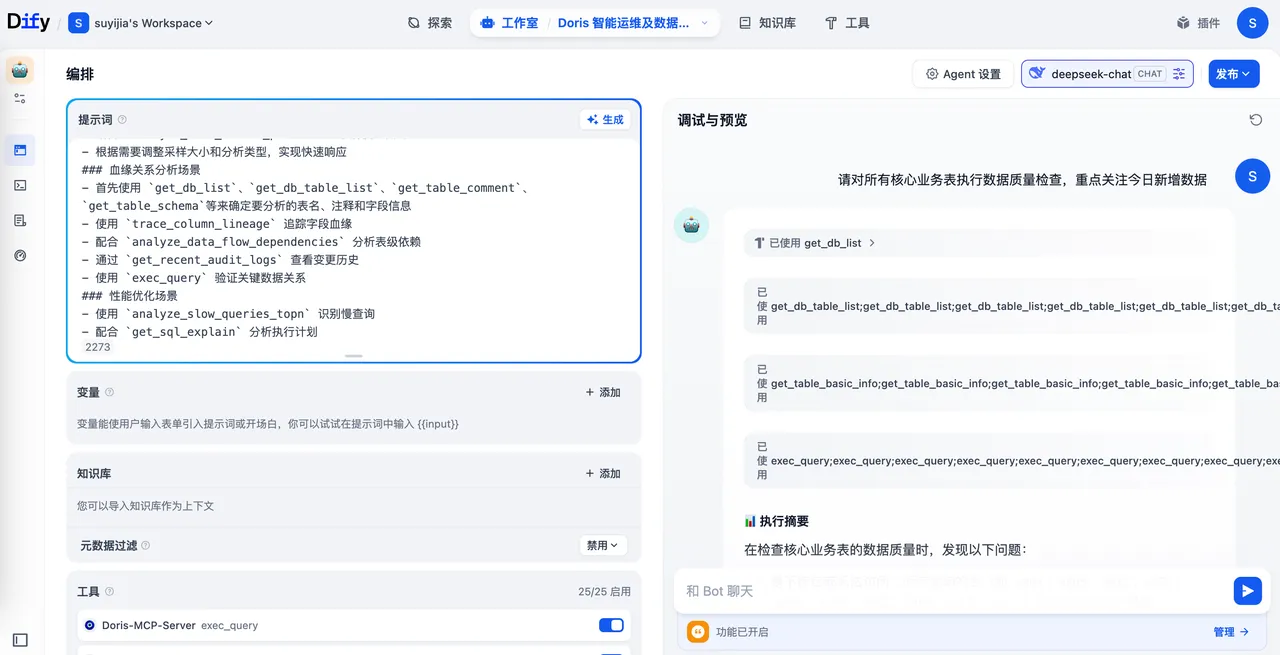Open the 发布 (Publish) menu
1280x655 pixels.
(x=1233, y=73)
